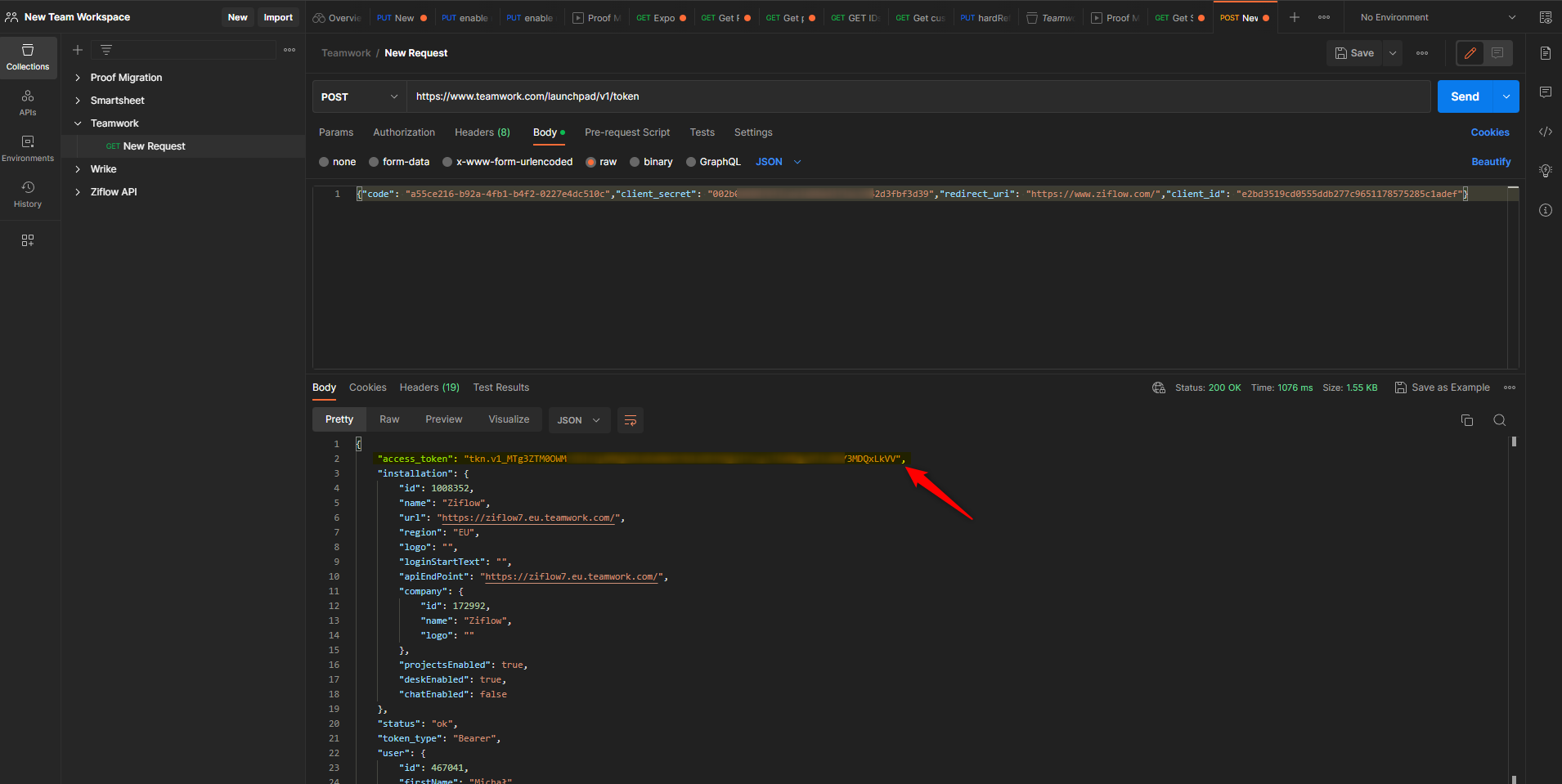Click the Beautify link

click(1490, 162)
